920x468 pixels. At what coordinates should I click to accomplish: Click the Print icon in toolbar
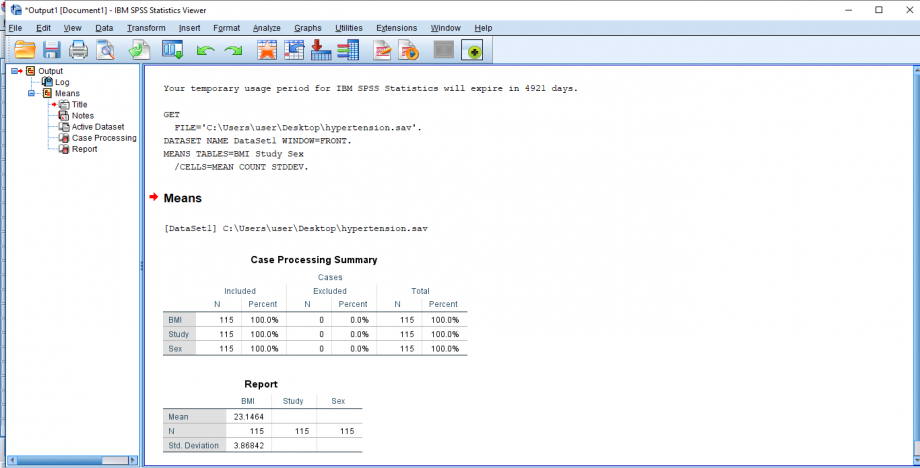pos(79,50)
